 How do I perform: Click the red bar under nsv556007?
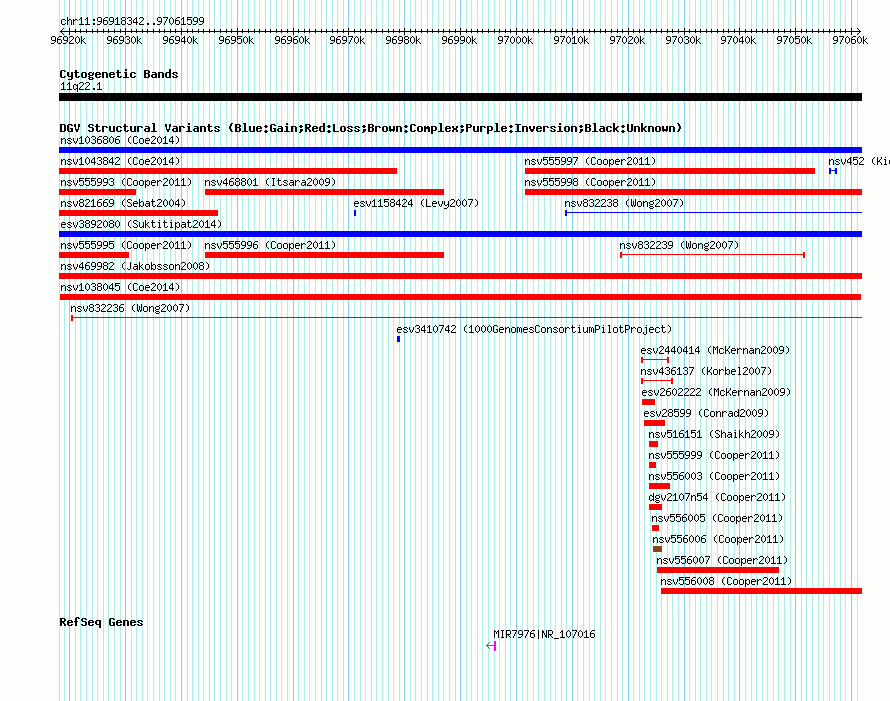[x=718, y=570]
